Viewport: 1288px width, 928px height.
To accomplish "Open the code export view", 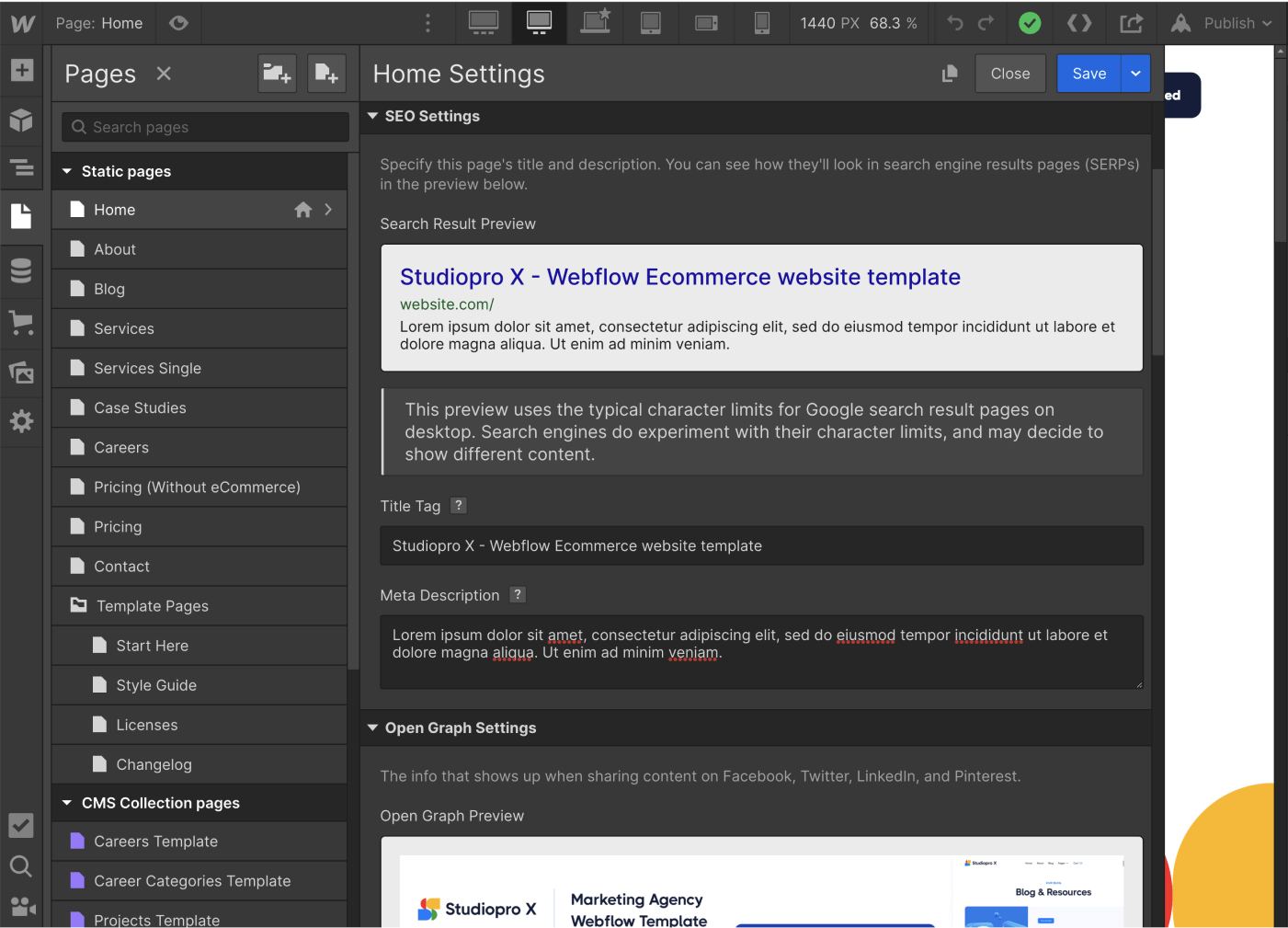I will tap(1079, 23).
